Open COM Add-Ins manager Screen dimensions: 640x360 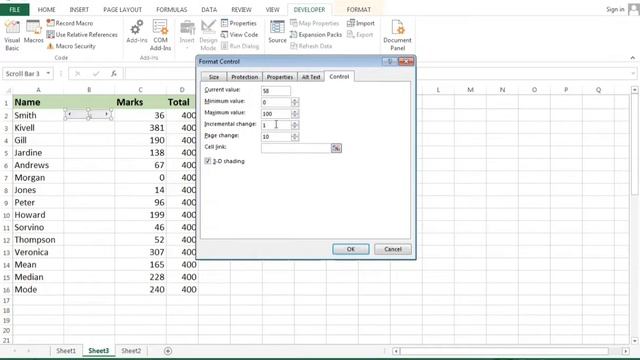[160, 36]
